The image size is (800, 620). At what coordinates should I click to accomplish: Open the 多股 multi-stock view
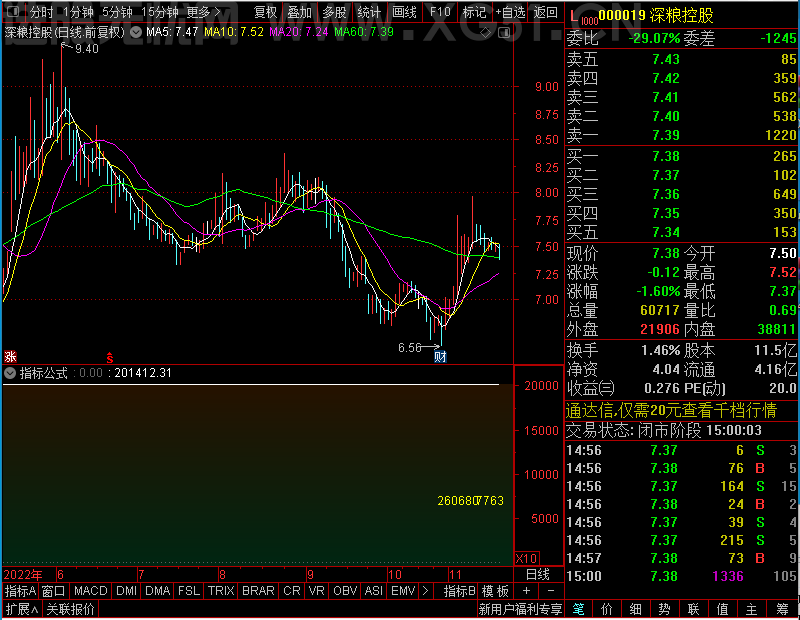[334, 12]
